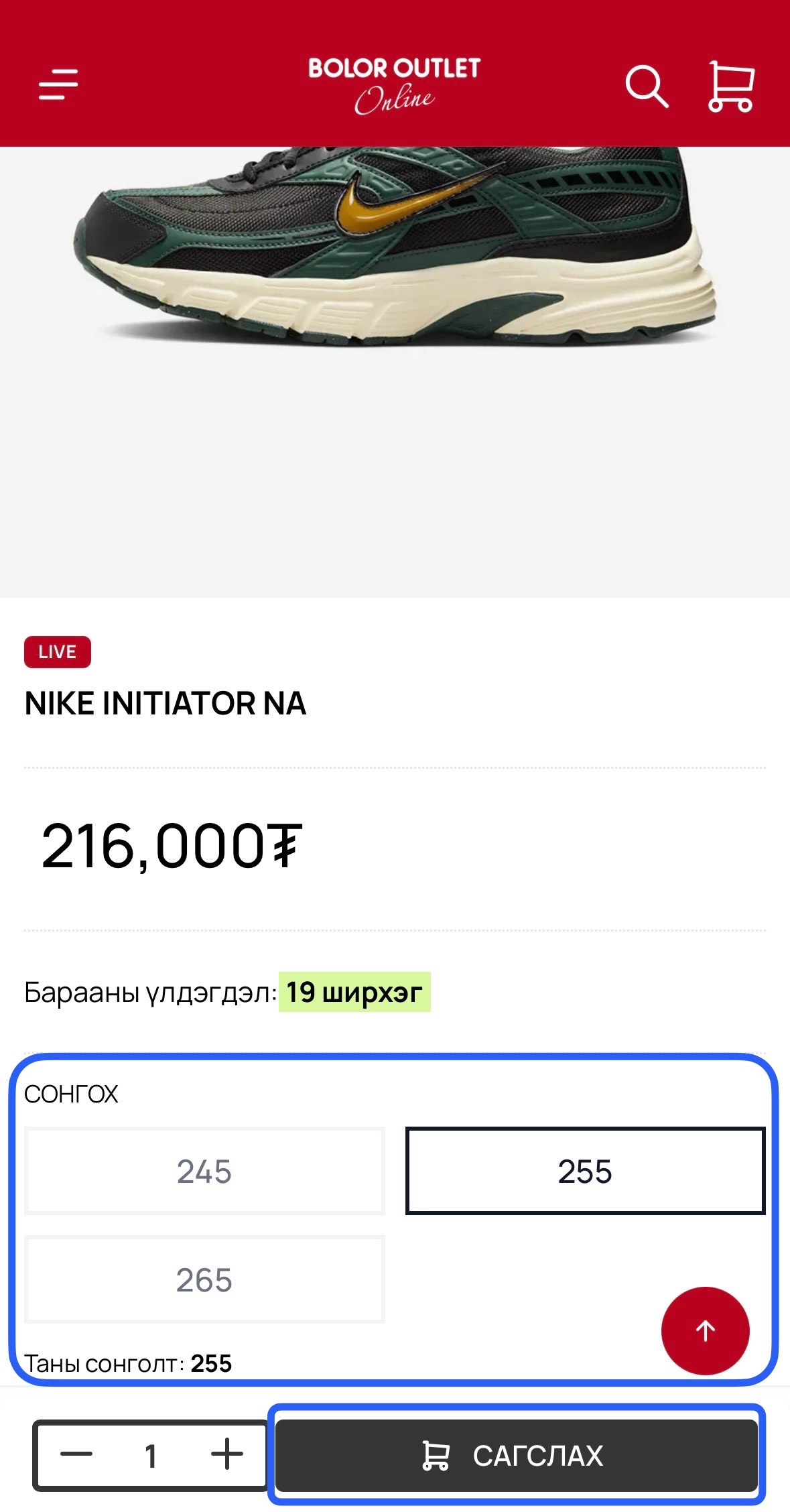
Task: Click the 216,000₮ price text
Action: (x=172, y=846)
